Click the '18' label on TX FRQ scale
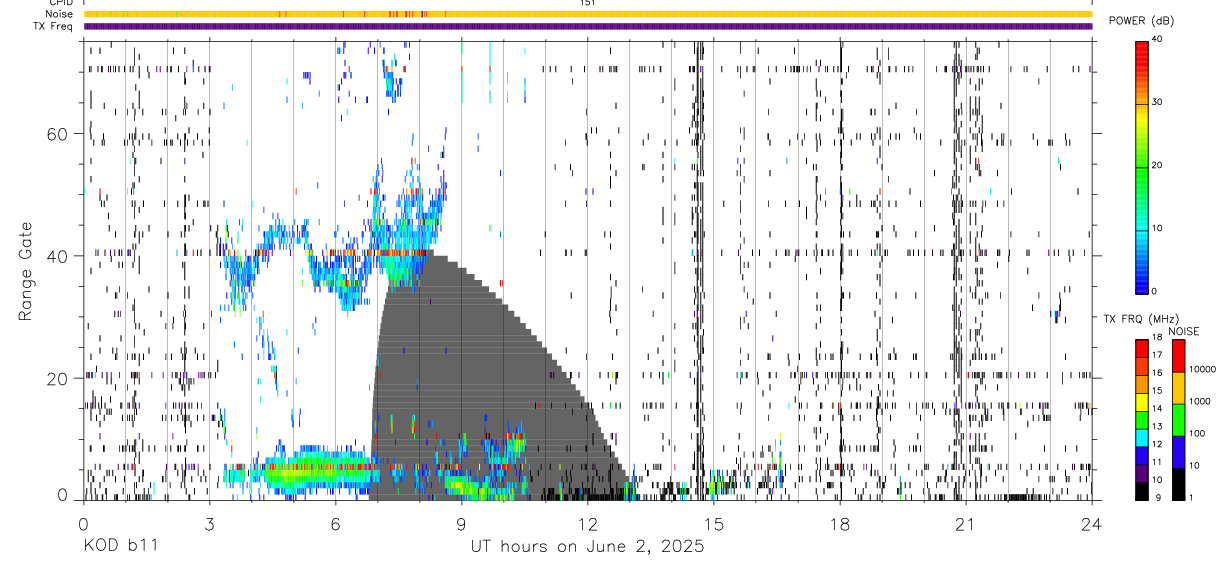The height and width of the screenshot is (567, 1228). pyautogui.click(x=1158, y=337)
